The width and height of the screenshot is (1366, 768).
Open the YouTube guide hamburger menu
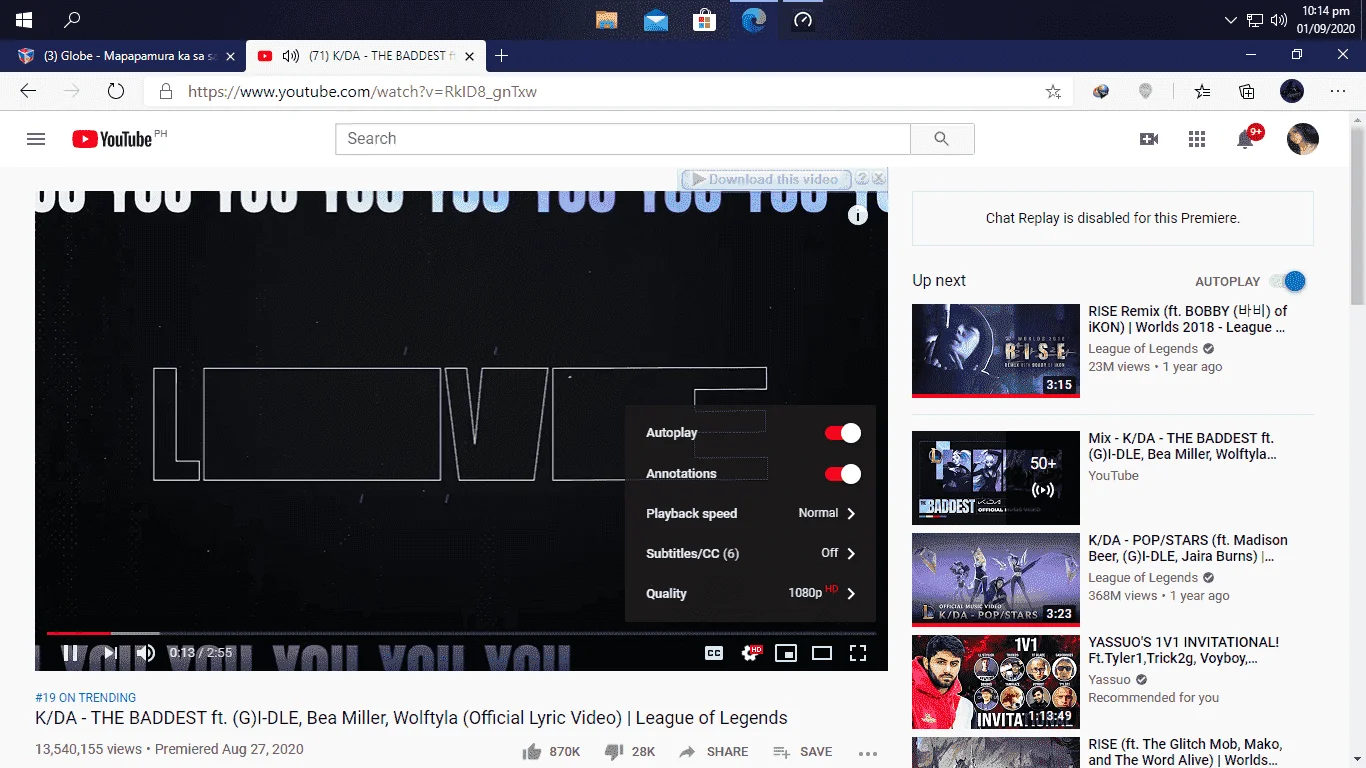point(36,139)
